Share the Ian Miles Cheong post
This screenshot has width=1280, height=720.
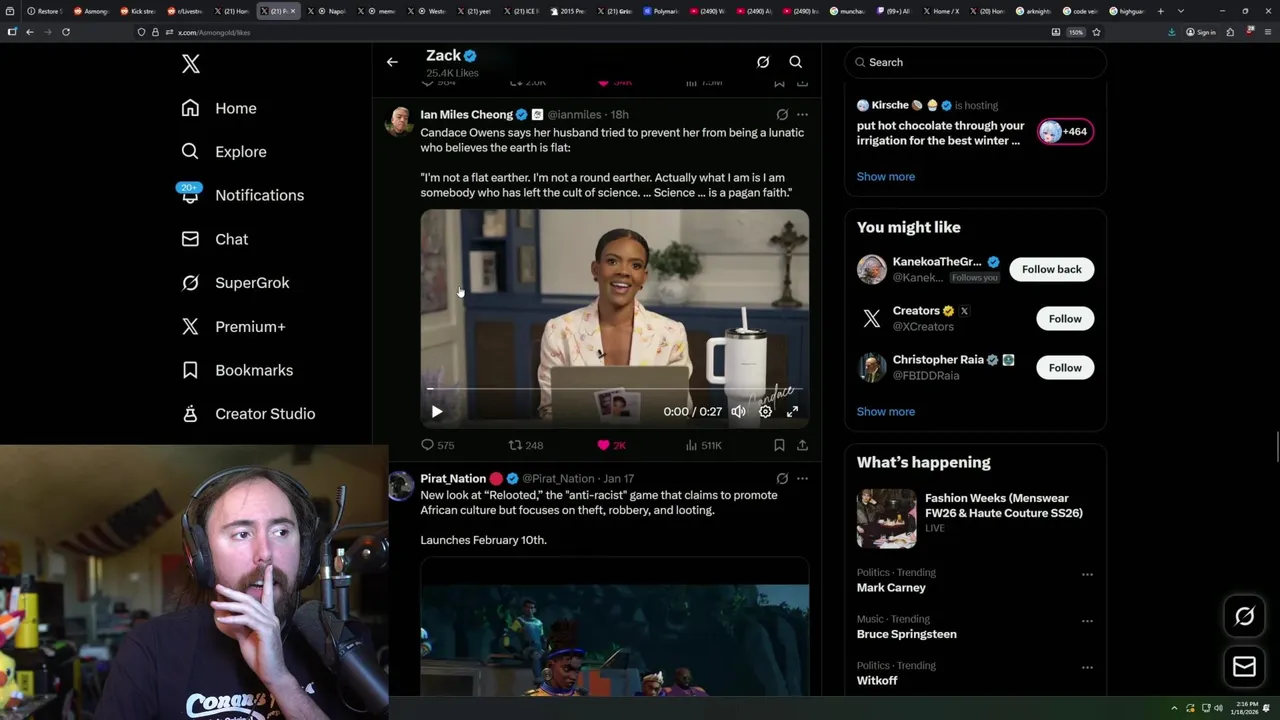coord(802,445)
